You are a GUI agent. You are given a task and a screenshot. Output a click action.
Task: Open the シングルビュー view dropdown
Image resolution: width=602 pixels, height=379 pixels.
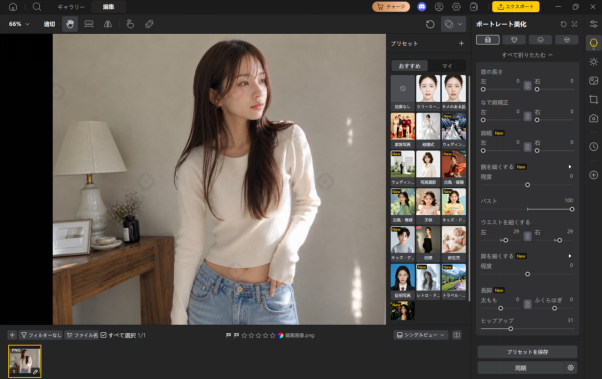coord(421,335)
